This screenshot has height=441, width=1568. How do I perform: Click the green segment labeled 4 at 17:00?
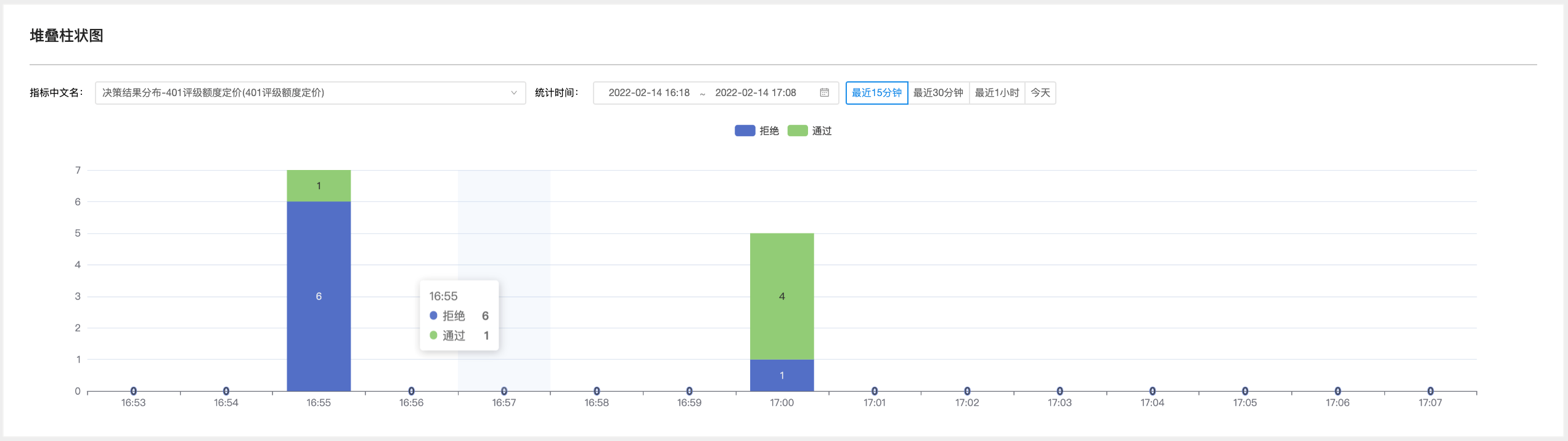782,296
